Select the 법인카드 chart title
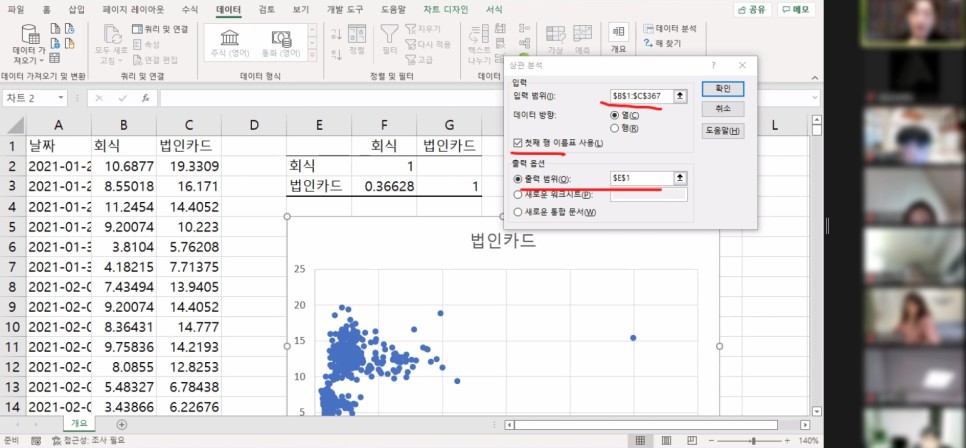 [x=503, y=242]
